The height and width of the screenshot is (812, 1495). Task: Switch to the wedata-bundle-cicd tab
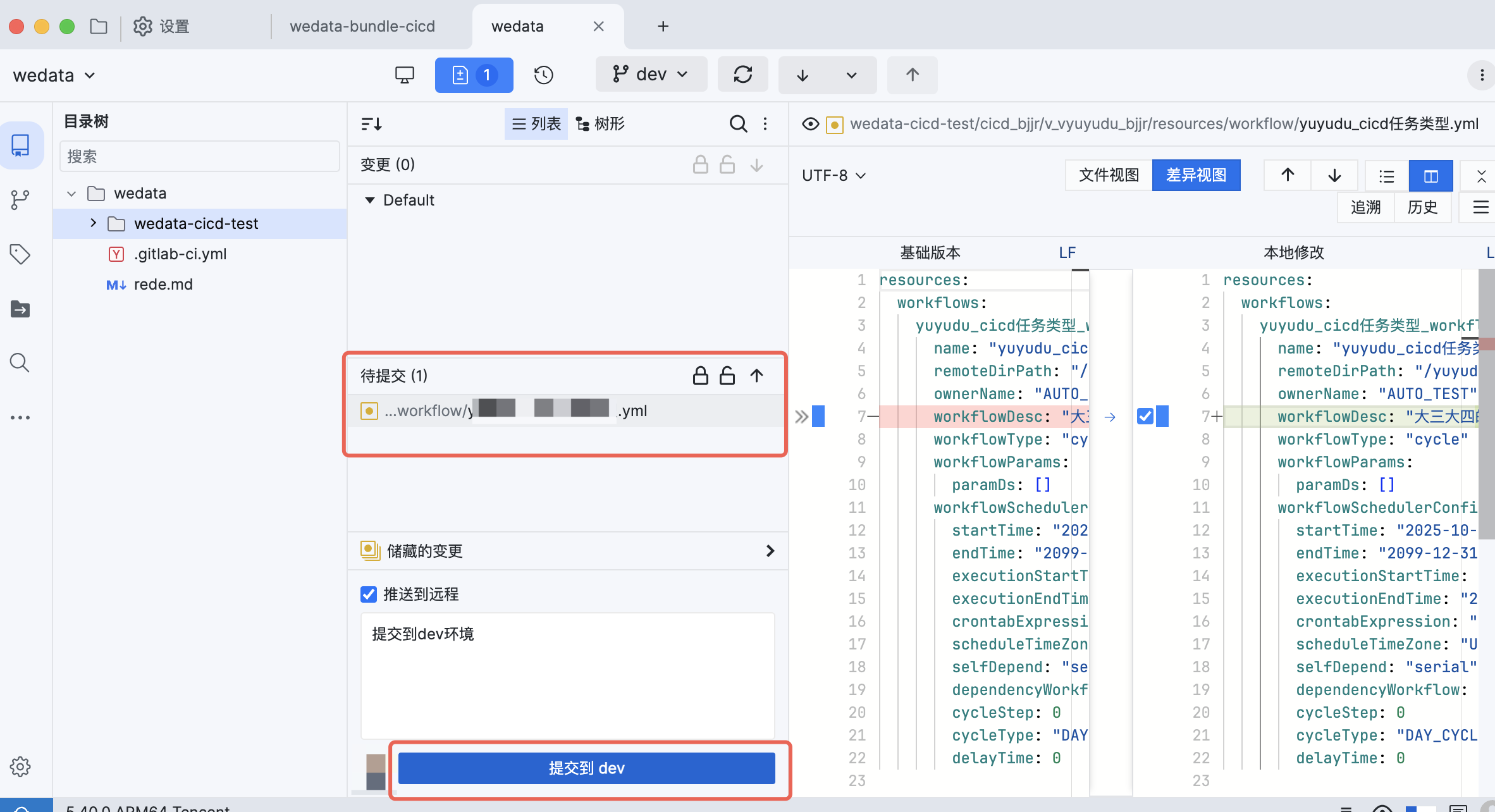(x=362, y=26)
